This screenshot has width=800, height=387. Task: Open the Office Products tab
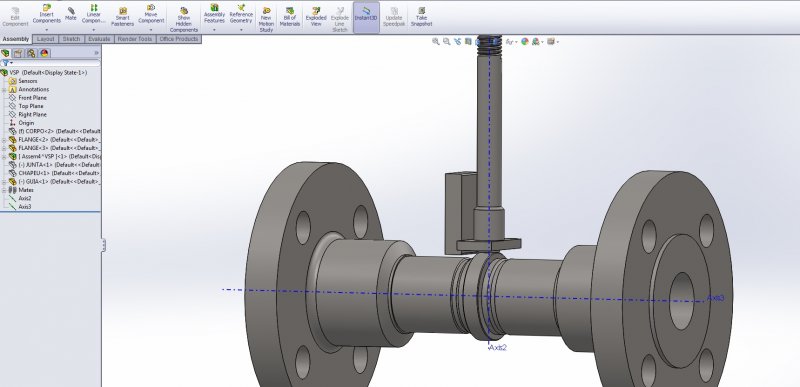pyautogui.click(x=179, y=39)
